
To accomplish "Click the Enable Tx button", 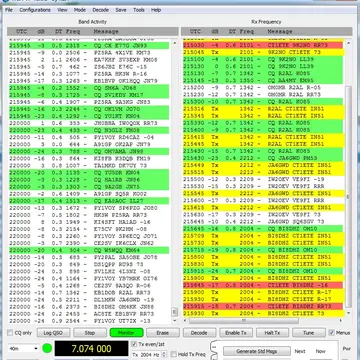I will [x=236, y=333].
